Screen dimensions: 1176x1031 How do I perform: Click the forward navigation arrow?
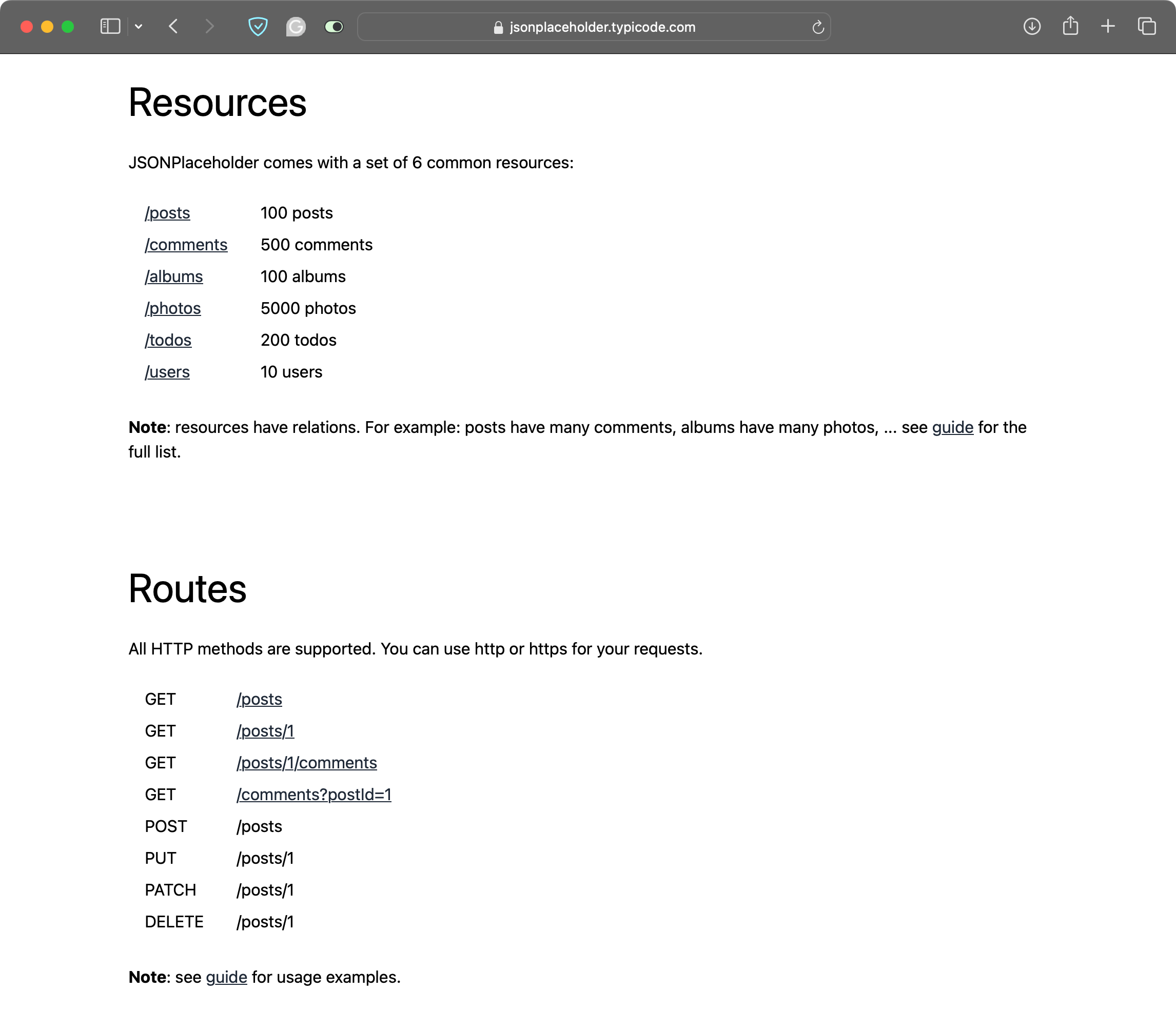[x=209, y=27]
